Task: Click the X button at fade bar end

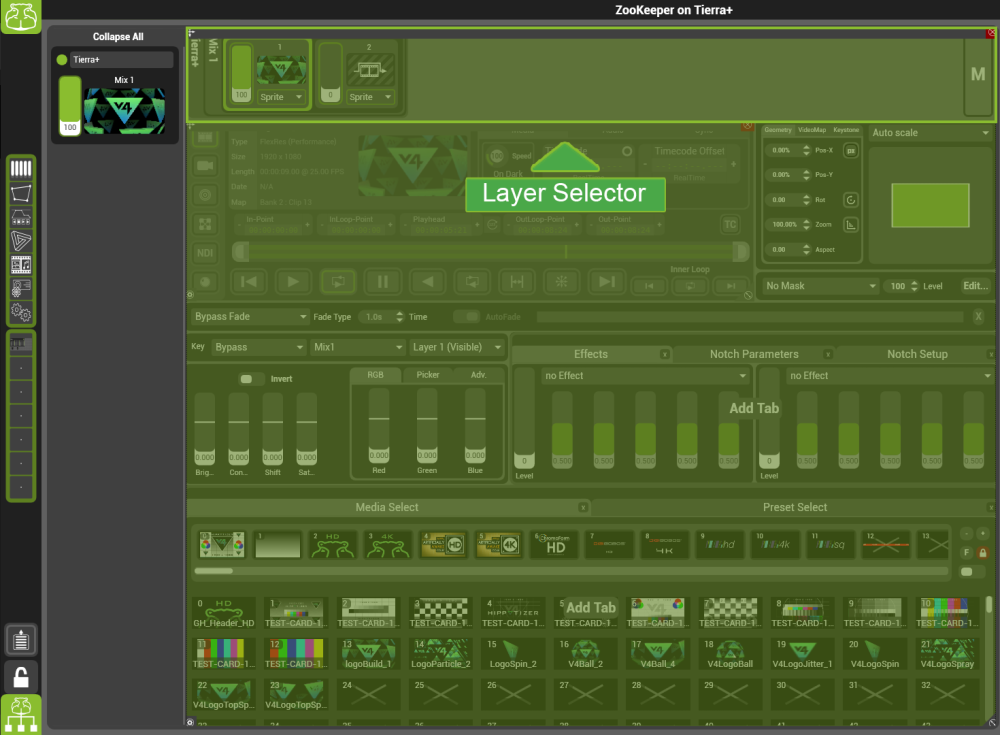Action: tap(978, 316)
